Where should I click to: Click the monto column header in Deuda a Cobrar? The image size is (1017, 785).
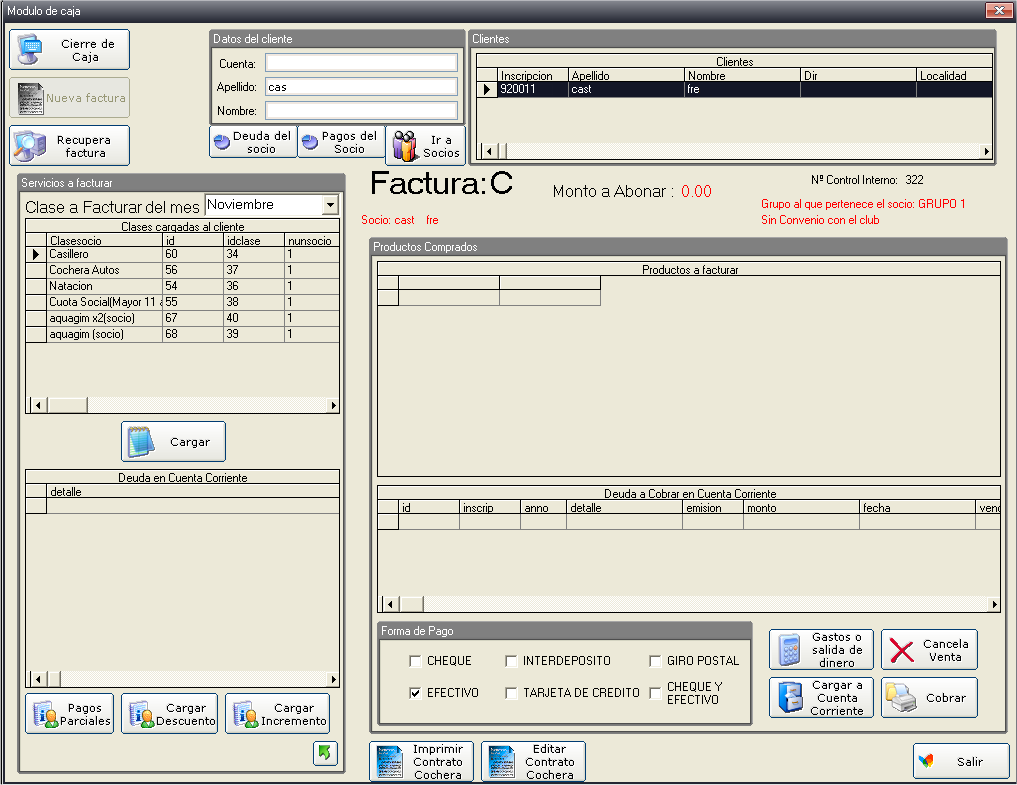[801, 508]
